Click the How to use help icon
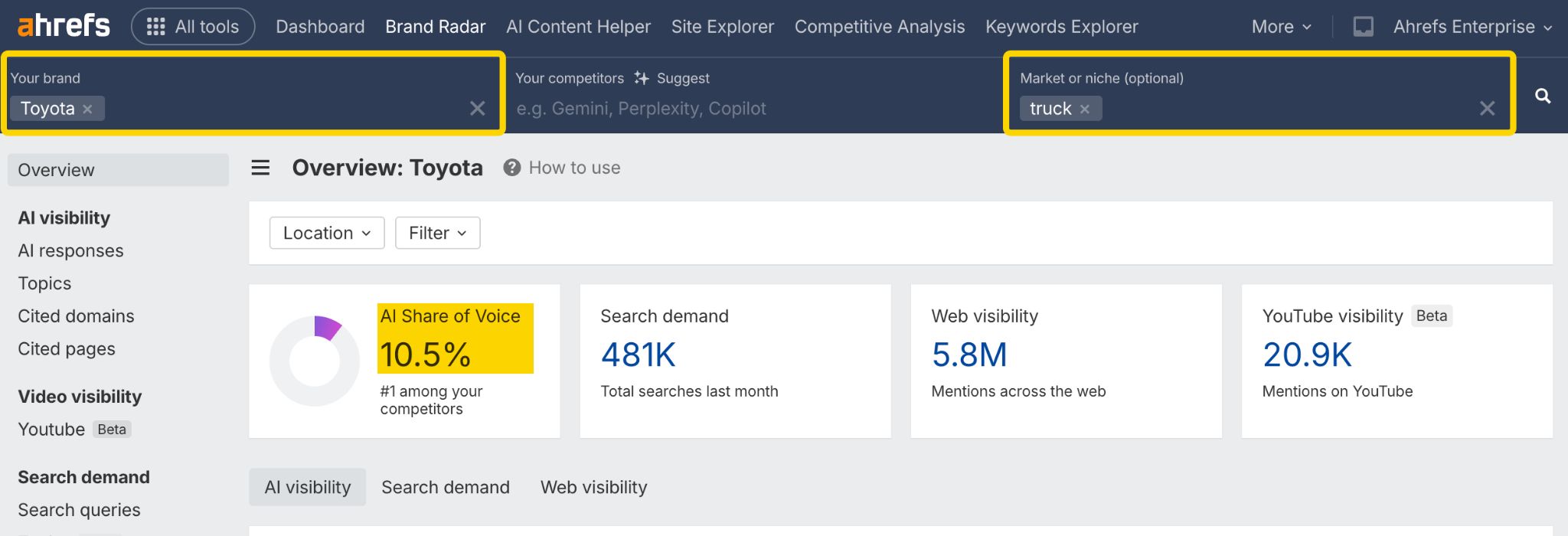 click(511, 168)
